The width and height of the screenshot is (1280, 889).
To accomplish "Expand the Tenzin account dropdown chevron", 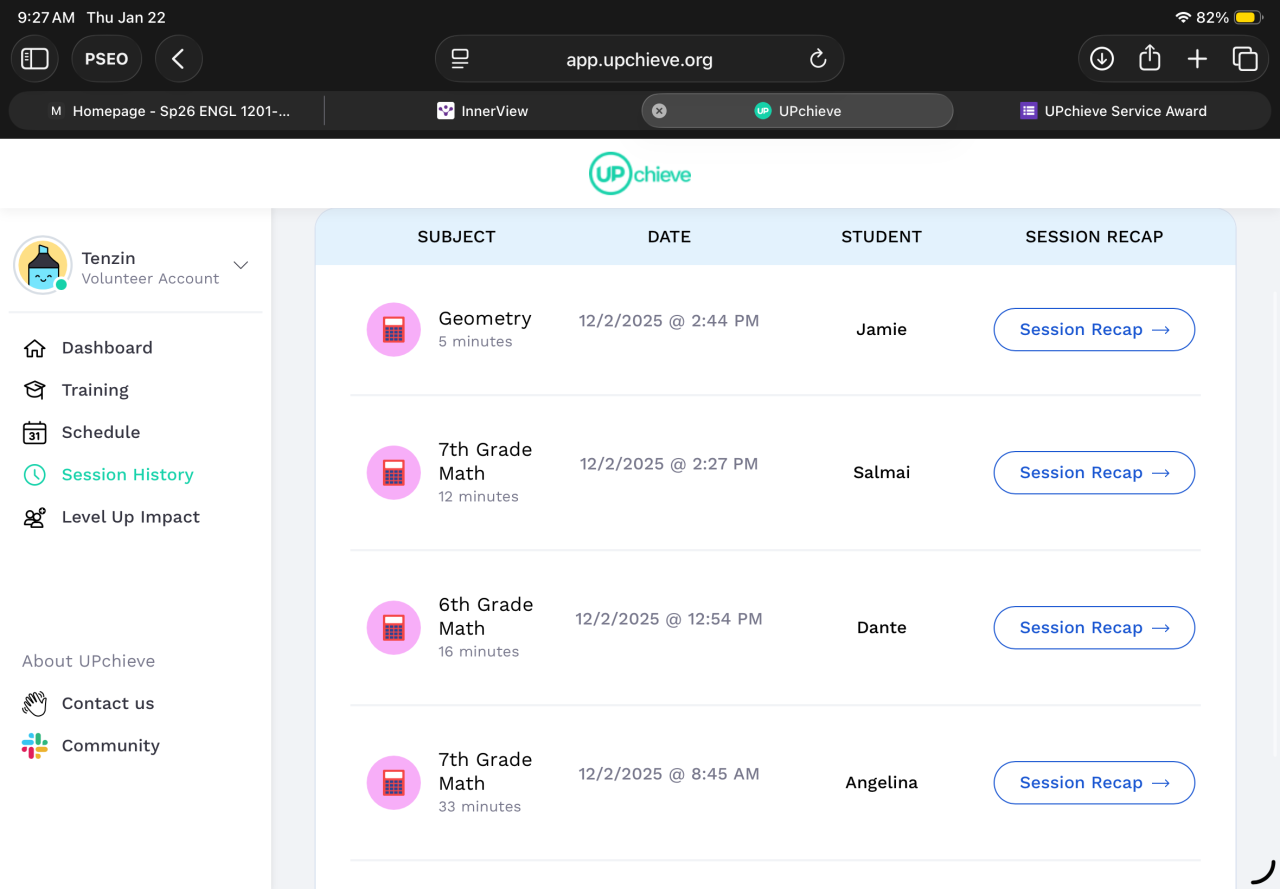I will (240, 265).
